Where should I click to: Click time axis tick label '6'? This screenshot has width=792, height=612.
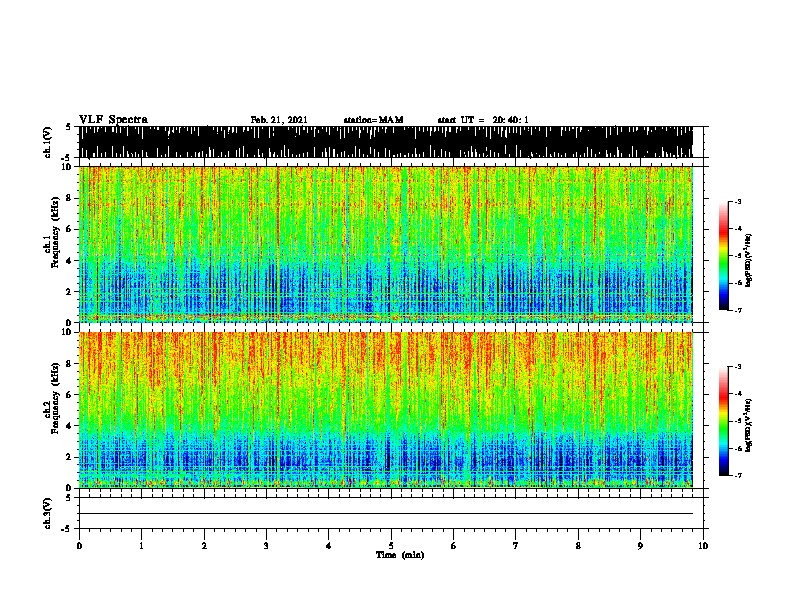(454, 546)
